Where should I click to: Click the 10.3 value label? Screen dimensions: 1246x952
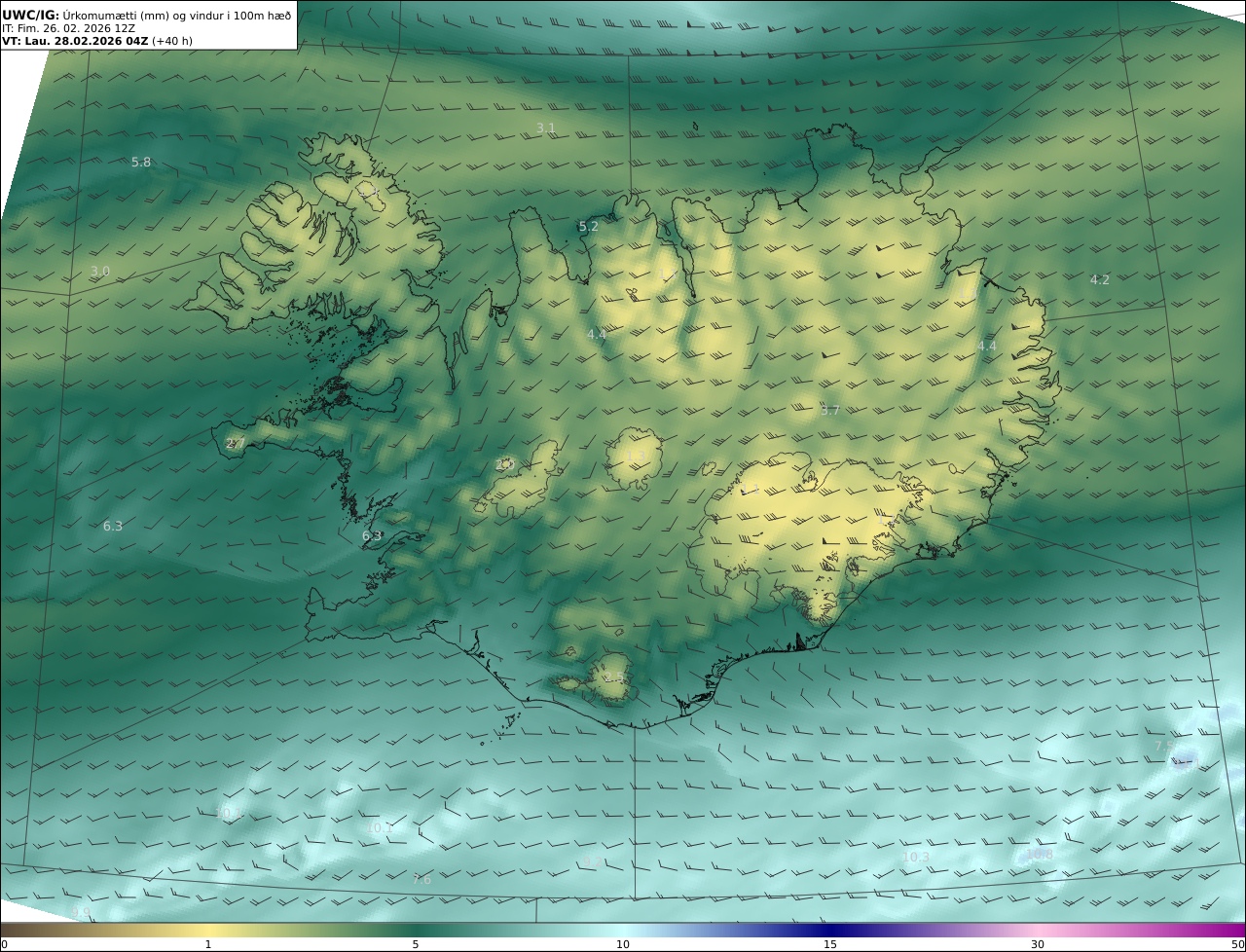pyautogui.click(x=916, y=858)
